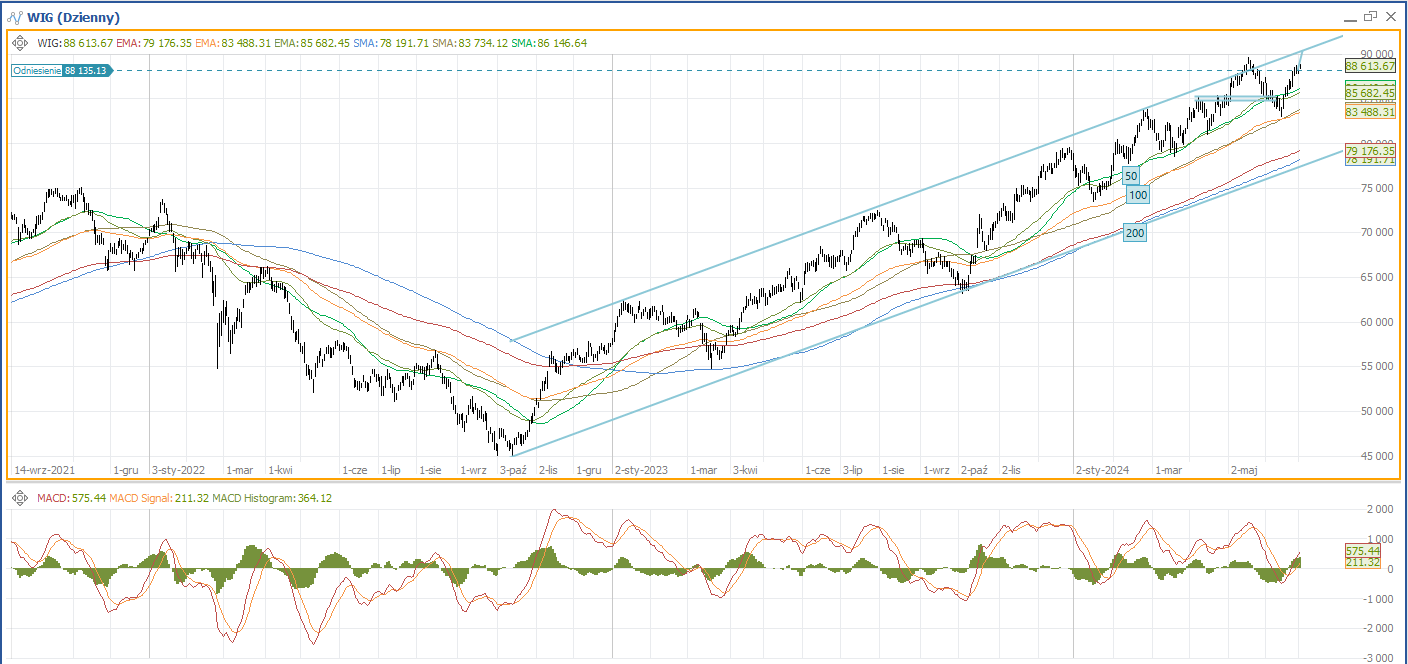
Task: Close the WIG chart window
Action: (1390, 17)
